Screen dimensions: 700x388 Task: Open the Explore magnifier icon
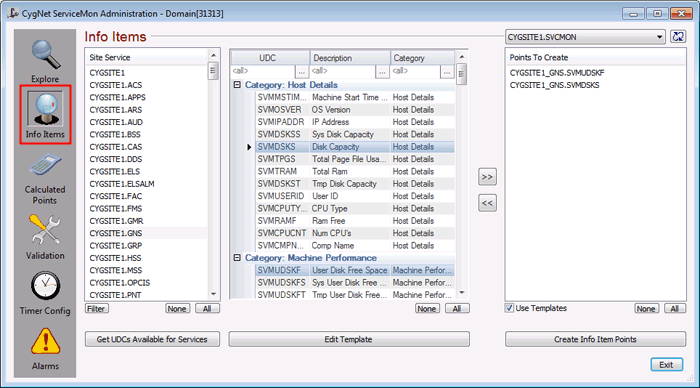point(45,54)
